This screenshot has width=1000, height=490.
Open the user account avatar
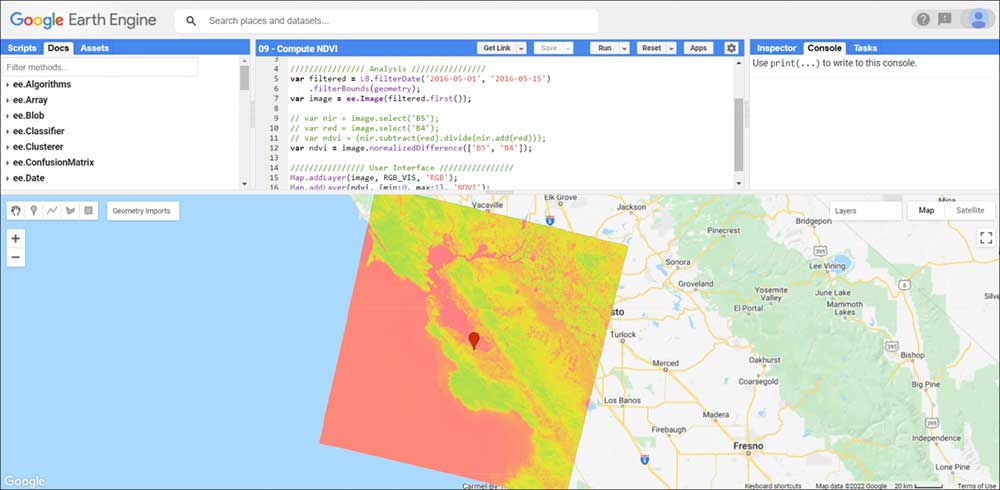[x=978, y=19]
